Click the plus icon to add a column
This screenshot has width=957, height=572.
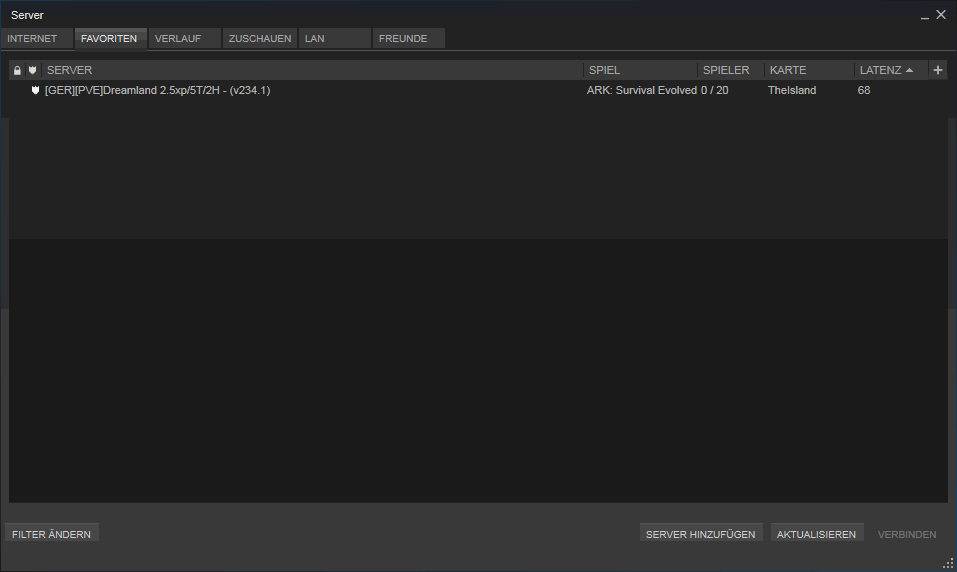937,70
